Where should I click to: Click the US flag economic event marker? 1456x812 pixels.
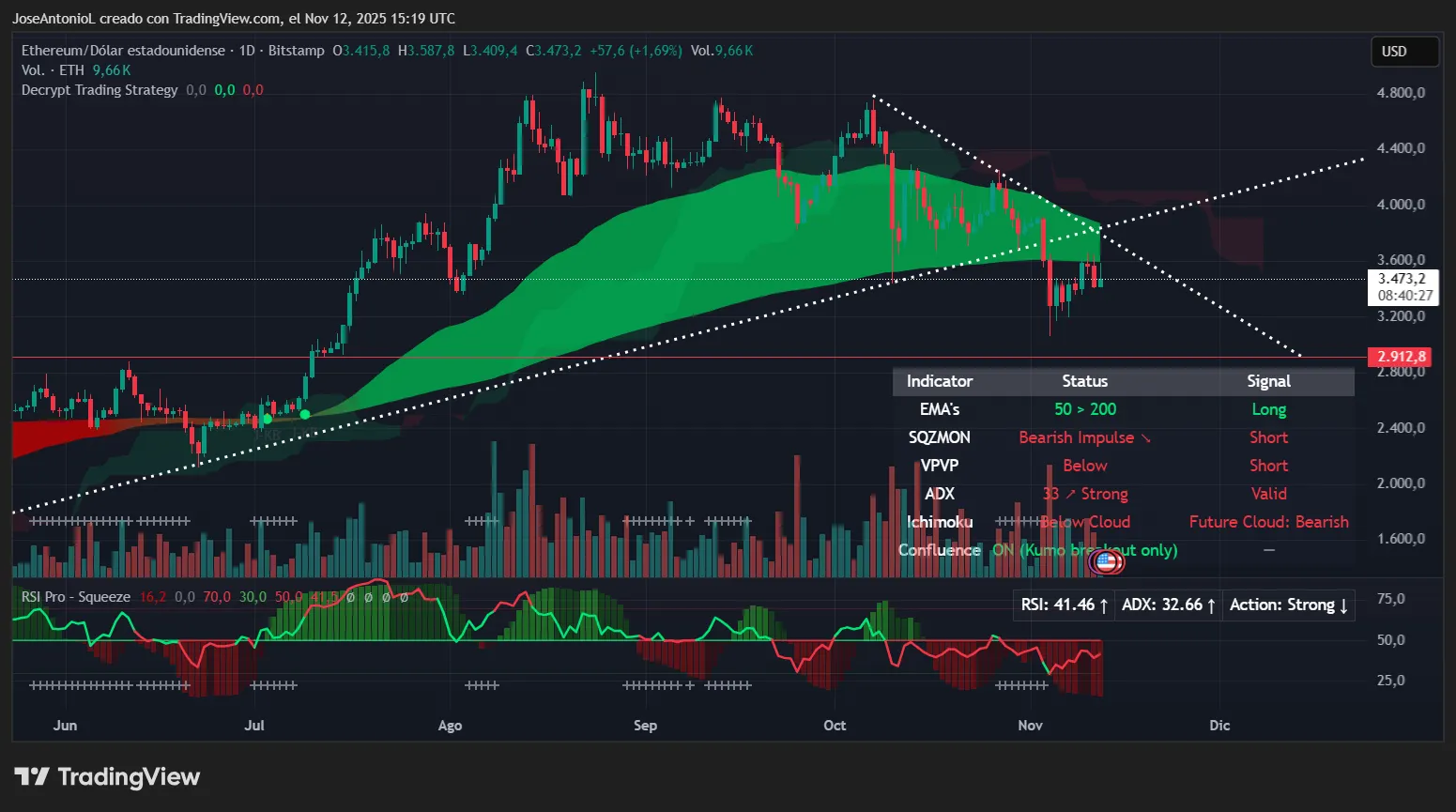[x=1107, y=561]
